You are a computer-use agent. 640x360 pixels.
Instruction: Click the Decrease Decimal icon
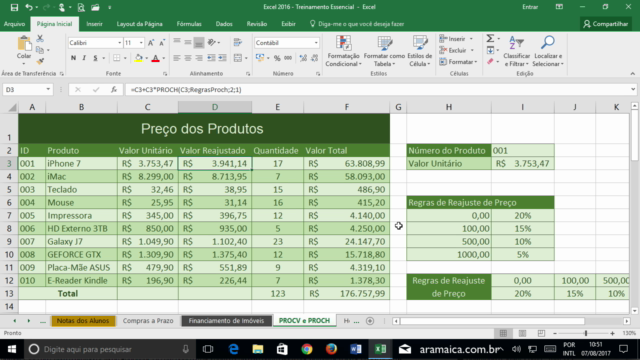coord(315,58)
